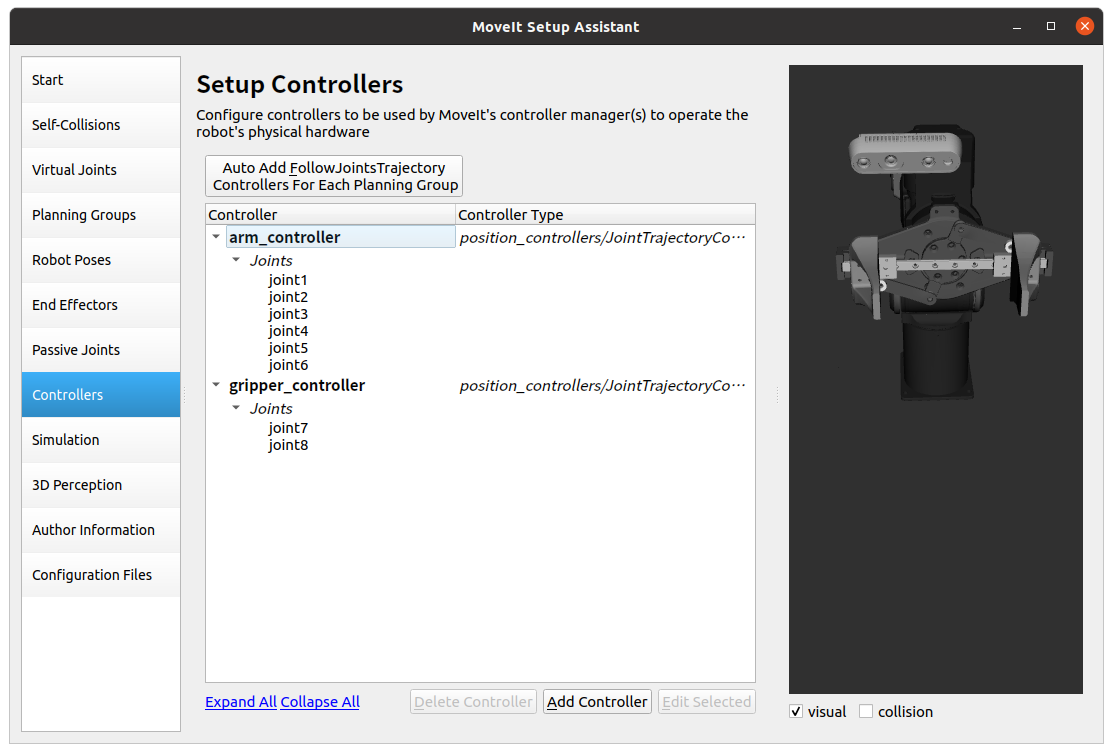Collapse Joints under gripper_controller

236,408
